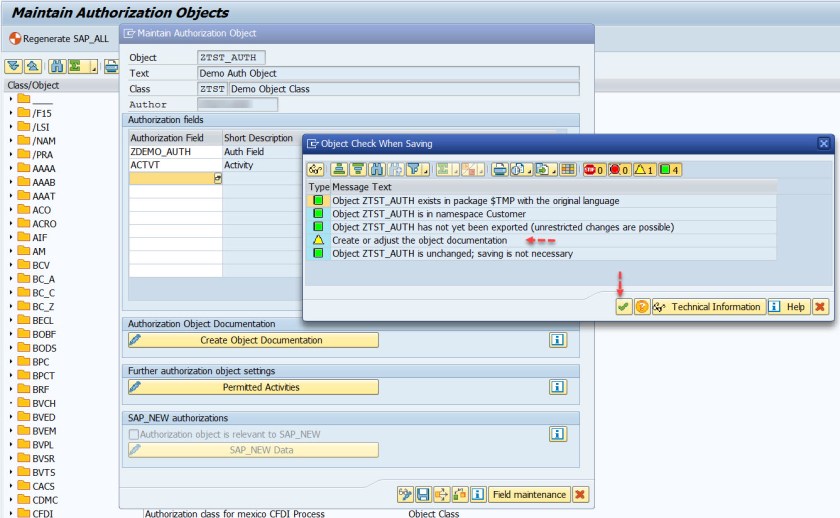Expand the CACS class folder
The image size is (840, 518).
tap(11, 486)
